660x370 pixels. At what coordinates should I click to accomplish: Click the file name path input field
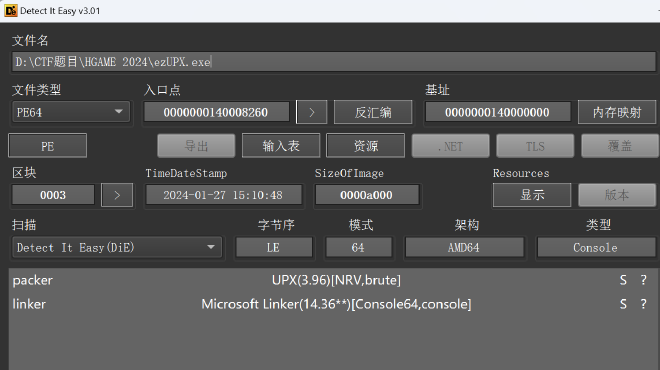point(333,62)
